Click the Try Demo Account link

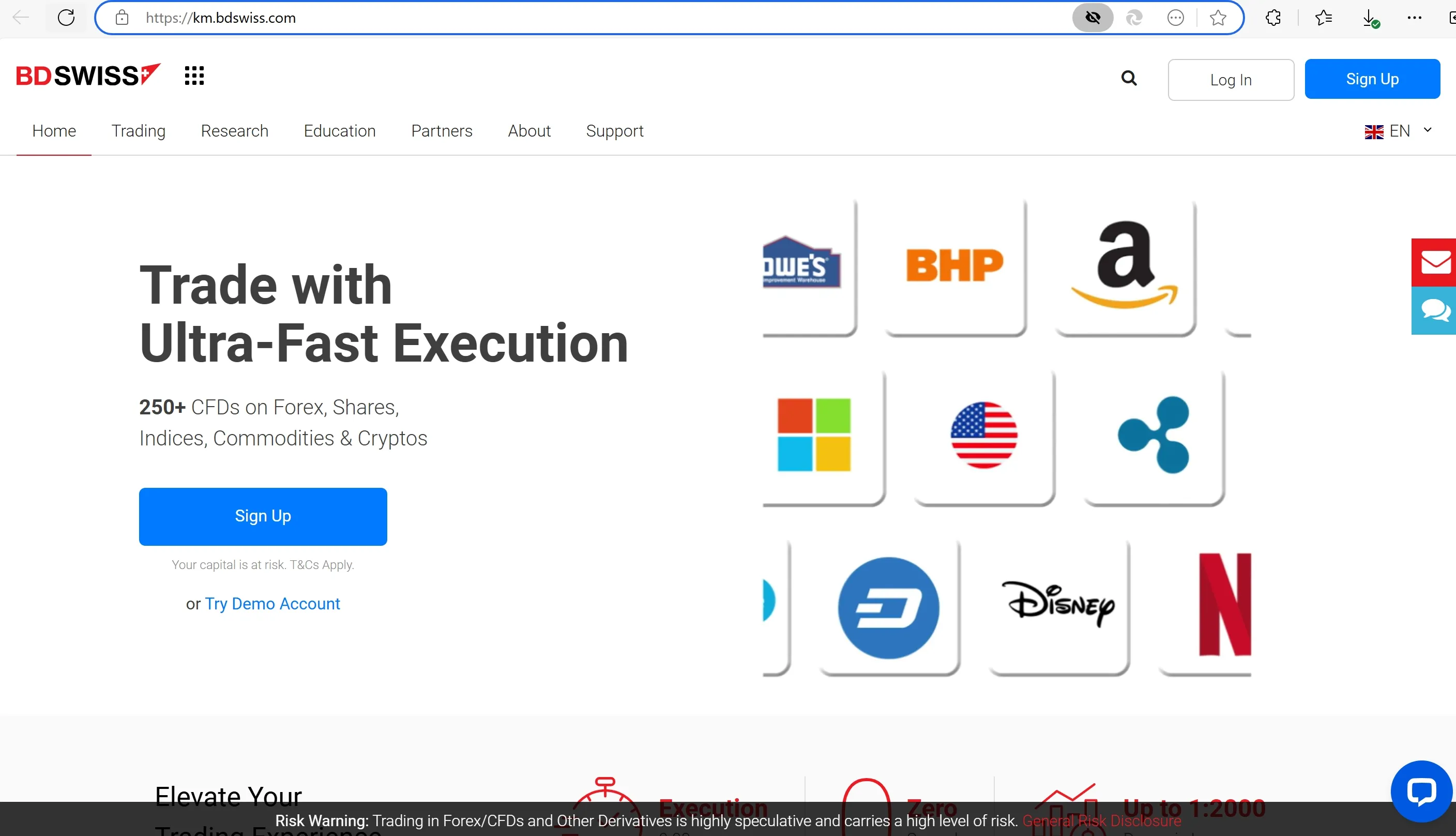coord(272,603)
